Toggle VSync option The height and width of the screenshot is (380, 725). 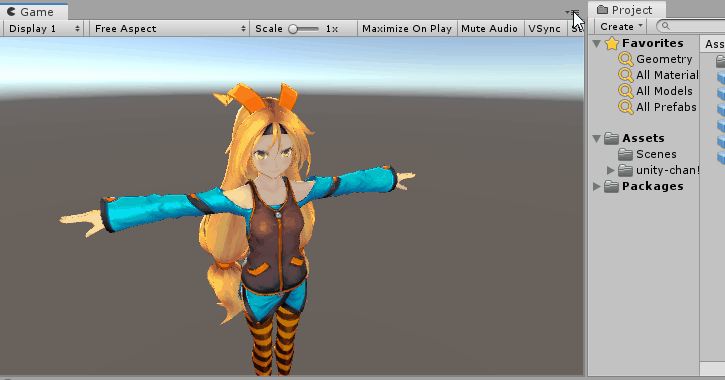[x=544, y=29]
